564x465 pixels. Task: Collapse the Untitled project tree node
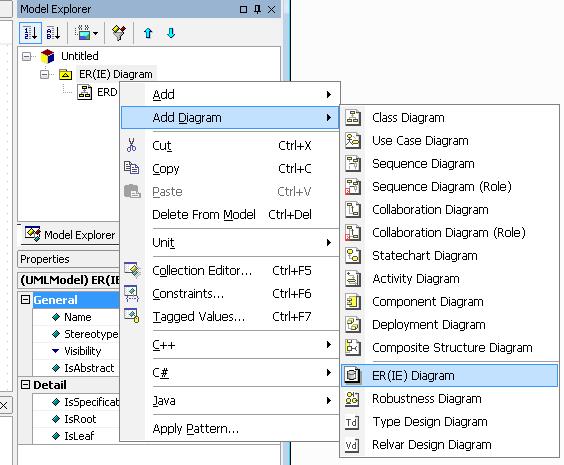click(x=27, y=56)
